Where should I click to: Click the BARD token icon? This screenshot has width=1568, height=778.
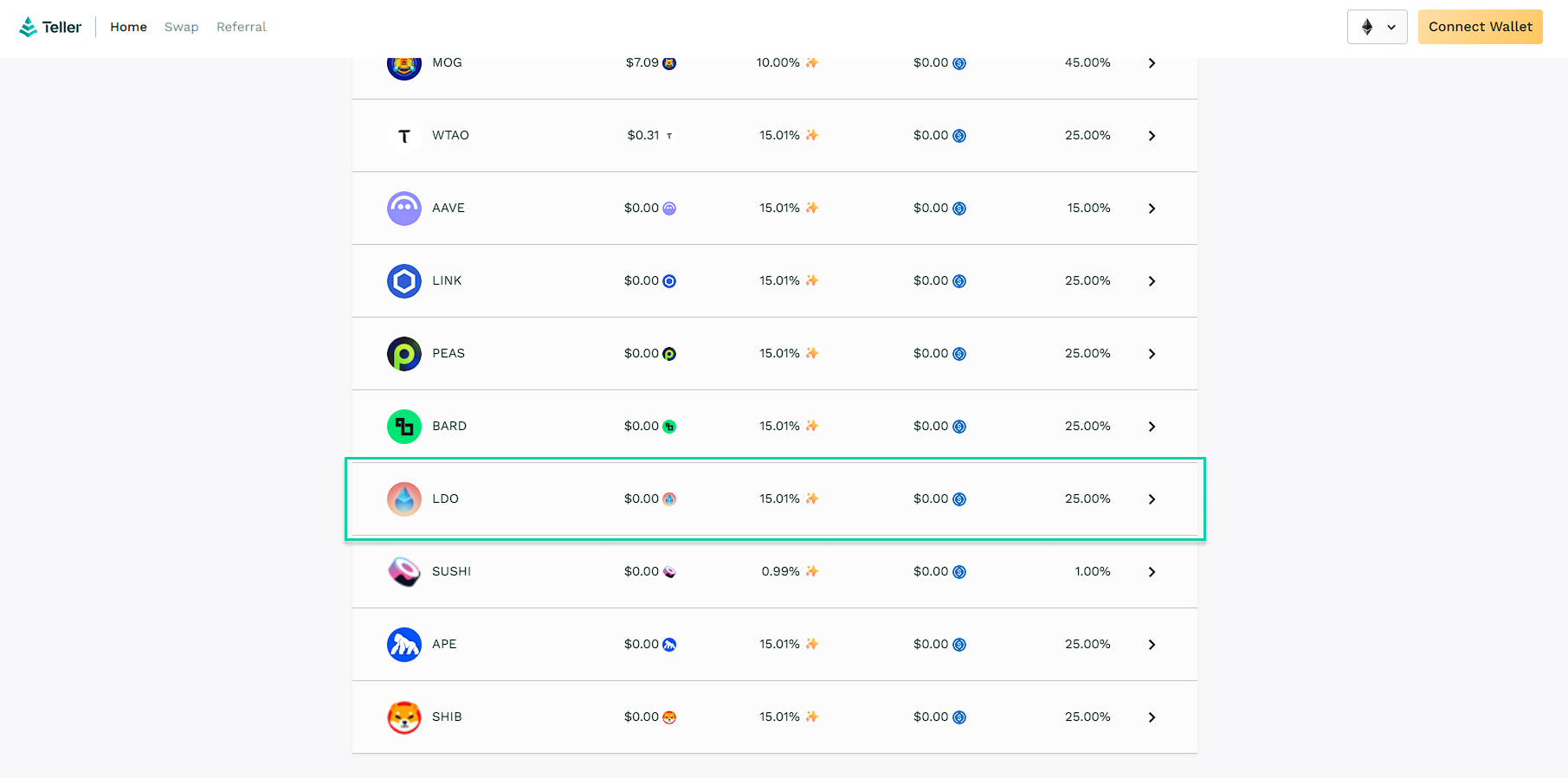pyautogui.click(x=403, y=427)
